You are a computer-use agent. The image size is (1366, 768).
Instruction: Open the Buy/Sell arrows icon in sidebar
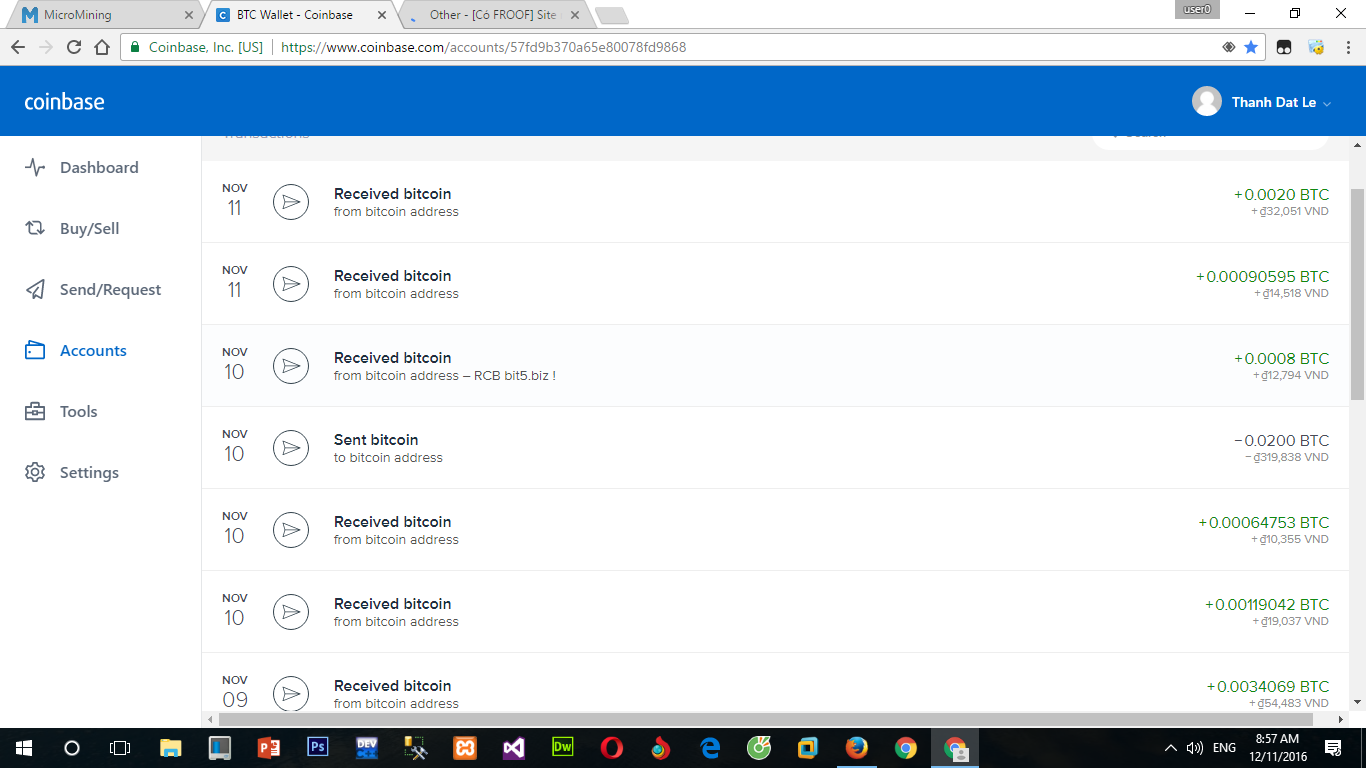click(35, 229)
